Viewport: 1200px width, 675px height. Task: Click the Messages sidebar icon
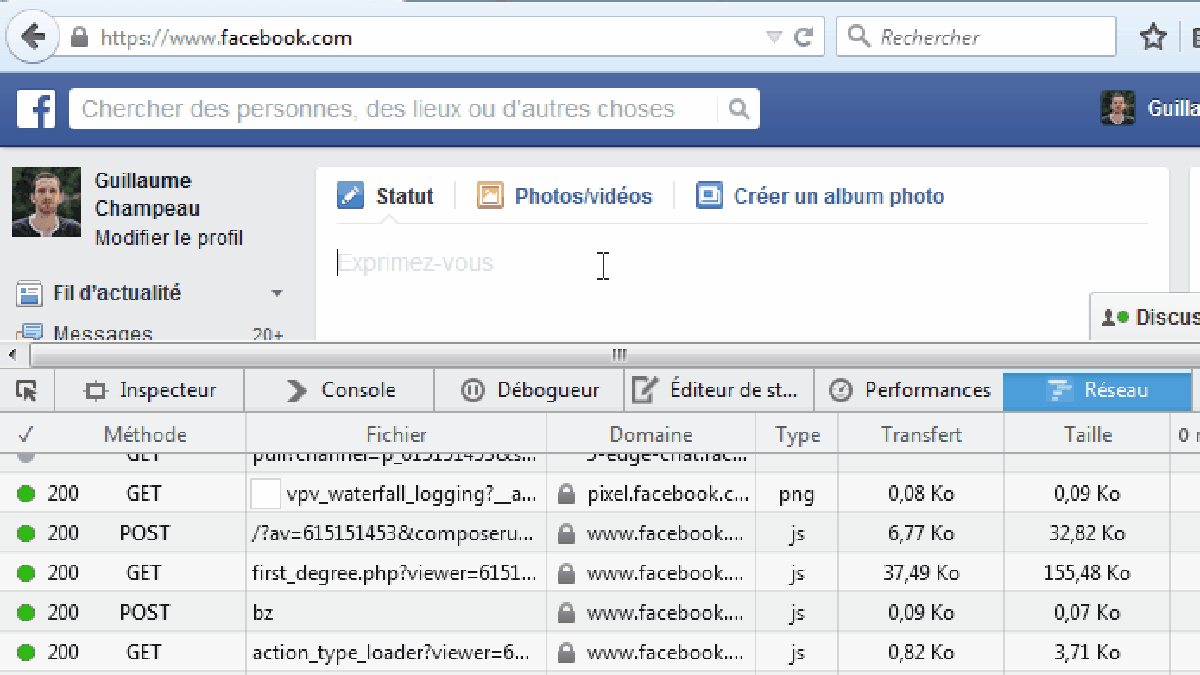point(30,332)
